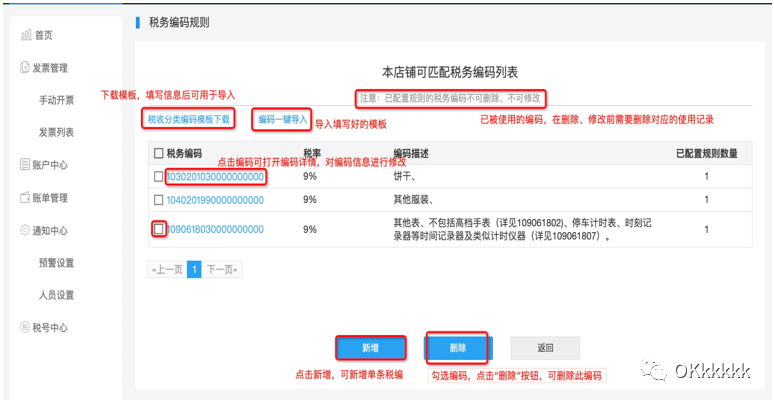Click the invoice document icon beside 发票管理
This screenshot has width=774, height=402.
click(25, 67)
